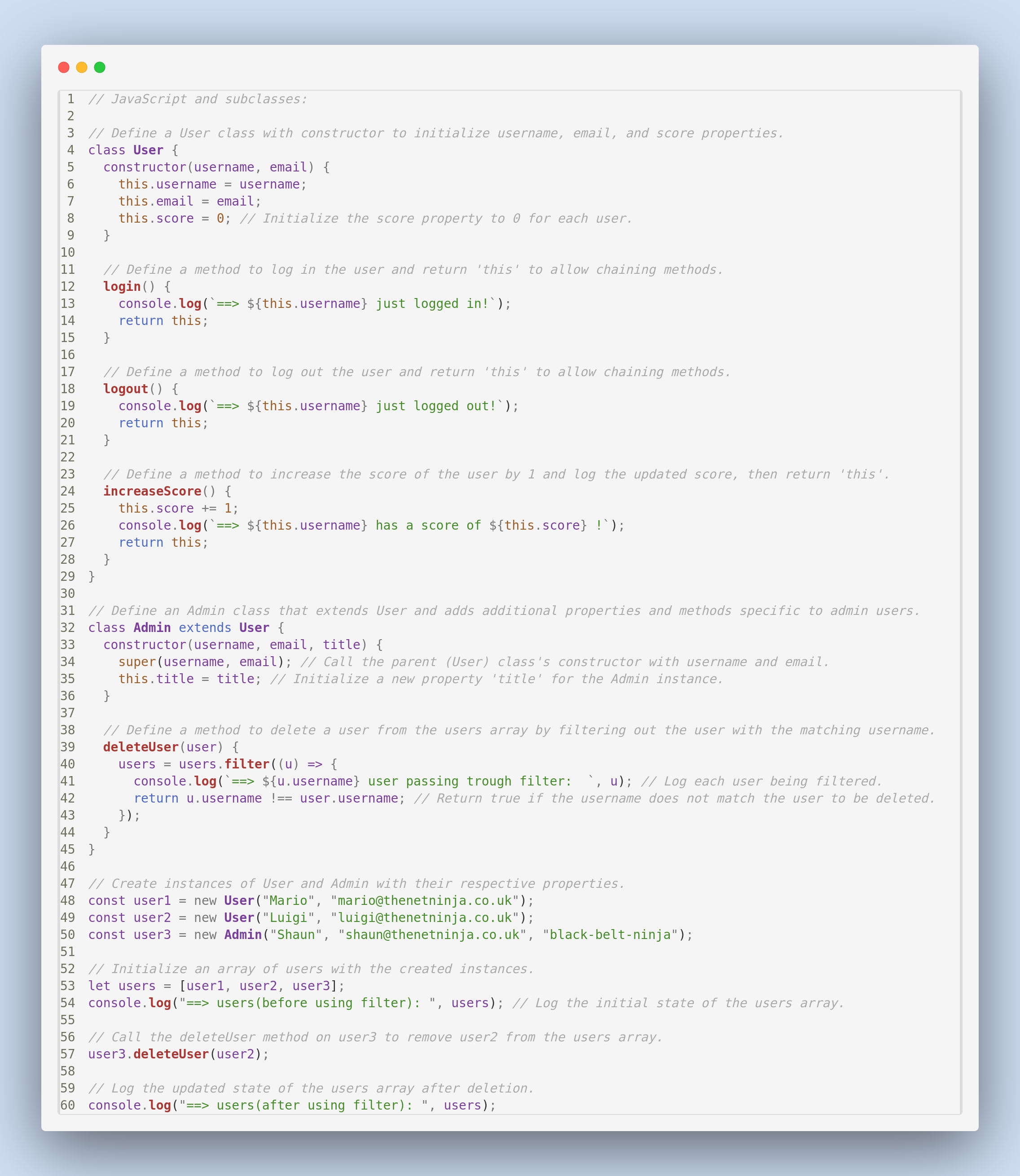This screenshot has height=1176, width=1020.
Task: Select the deleteUser method definition on line 39
Action: click(x=140, y=747)
